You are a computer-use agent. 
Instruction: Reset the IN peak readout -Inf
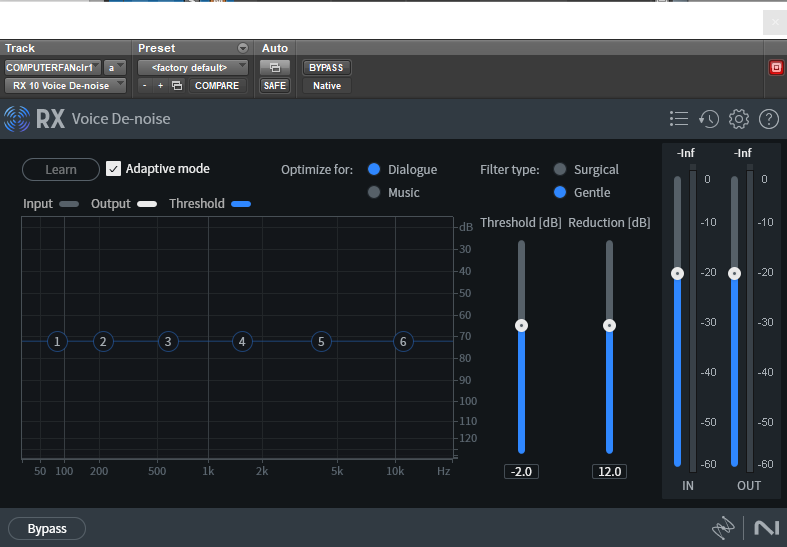point(686,153)
